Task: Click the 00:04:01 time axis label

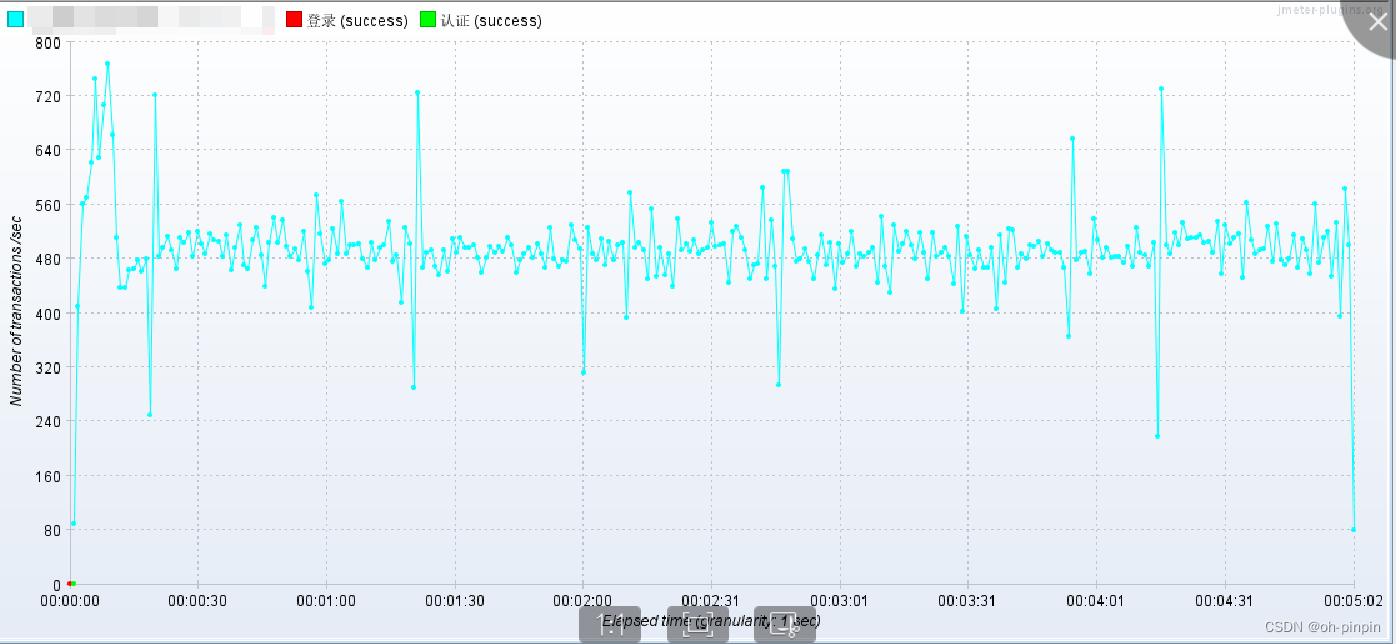Action: click(x=1096, y=600)
